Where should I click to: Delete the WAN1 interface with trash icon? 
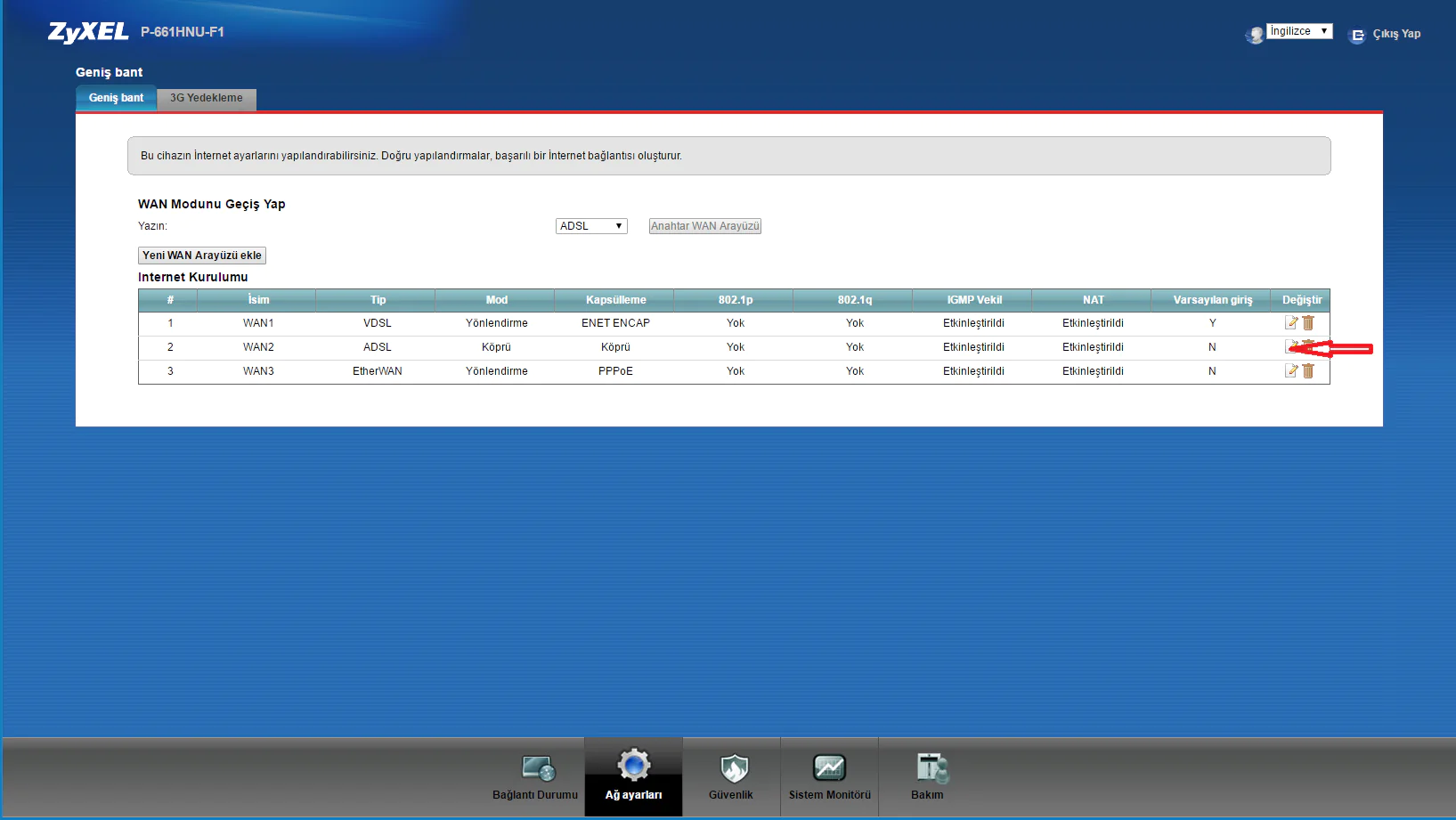(x=1308, y=323)
